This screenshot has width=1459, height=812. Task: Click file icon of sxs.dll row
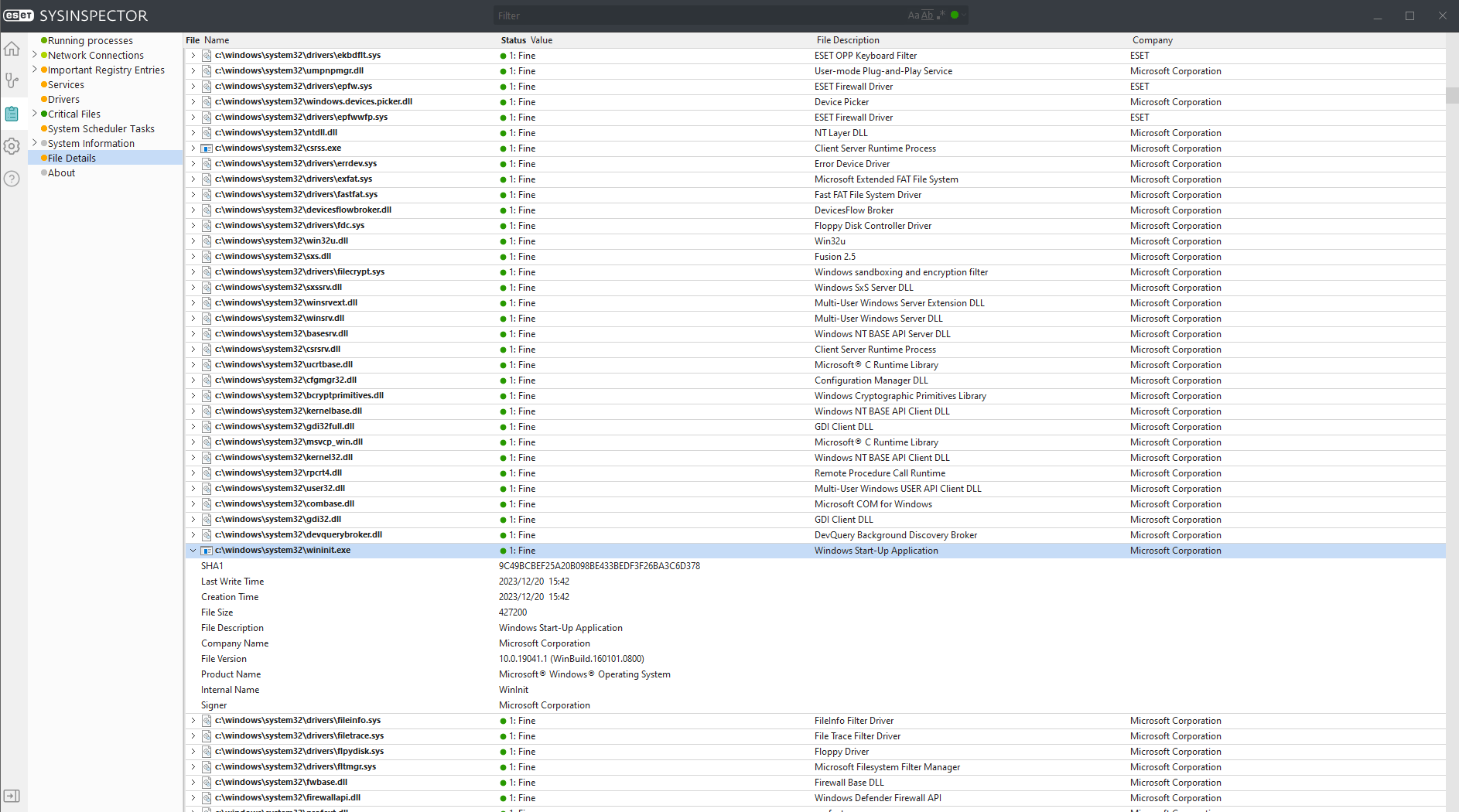(x=207, y=257)
